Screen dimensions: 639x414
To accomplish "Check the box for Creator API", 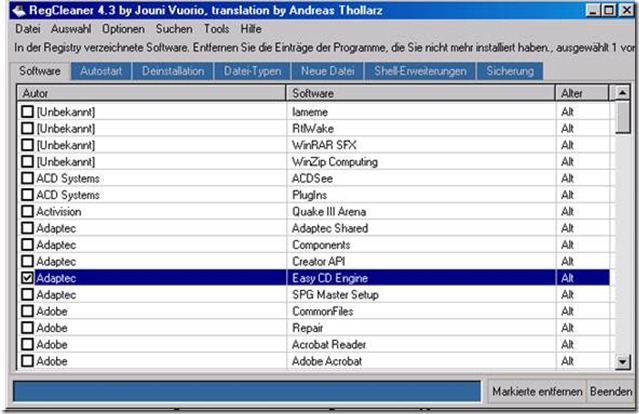I will pyautogui.click(x=27, y=261).
